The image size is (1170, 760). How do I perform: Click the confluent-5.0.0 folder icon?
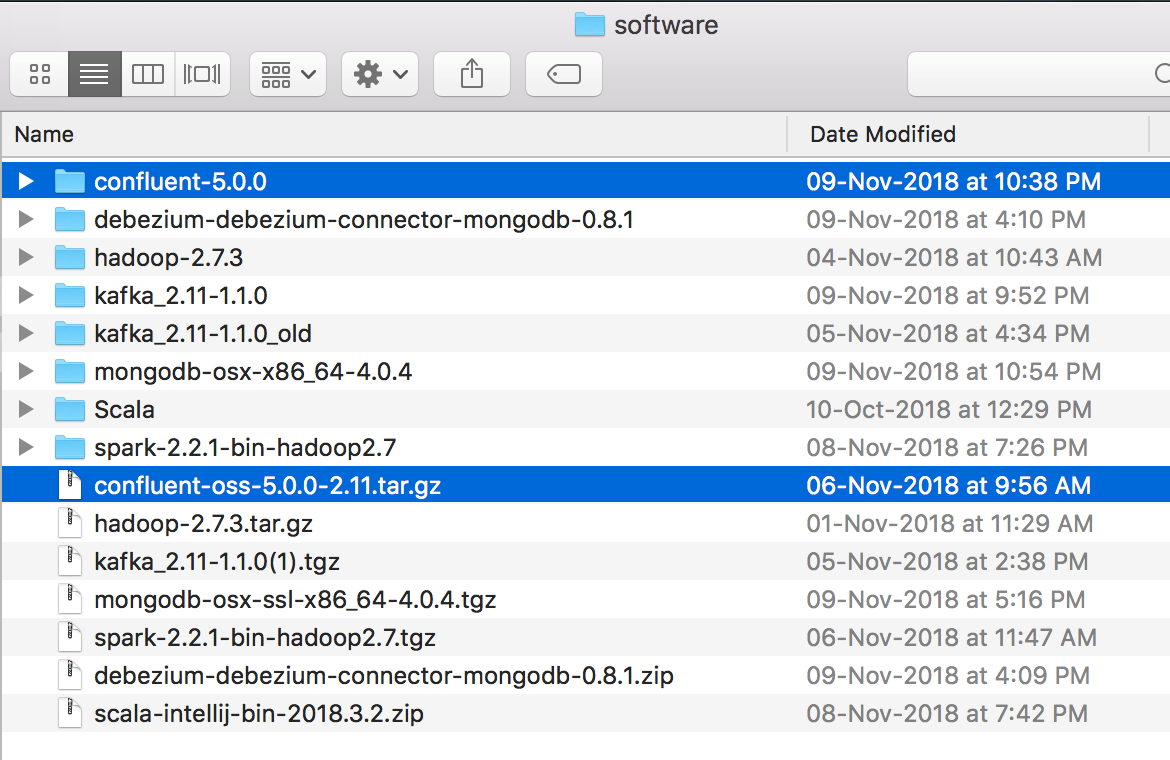point(70,181)
